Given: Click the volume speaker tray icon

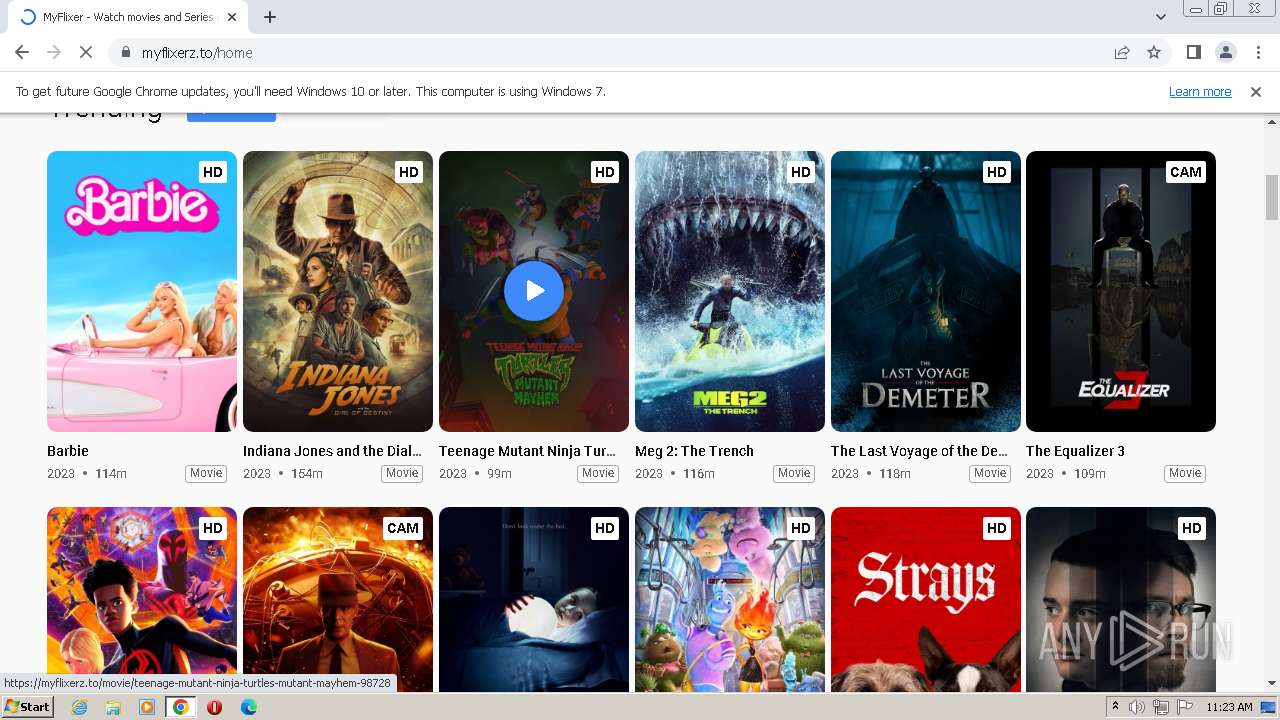Looking at the screenshot, I should pos(1137,707).
